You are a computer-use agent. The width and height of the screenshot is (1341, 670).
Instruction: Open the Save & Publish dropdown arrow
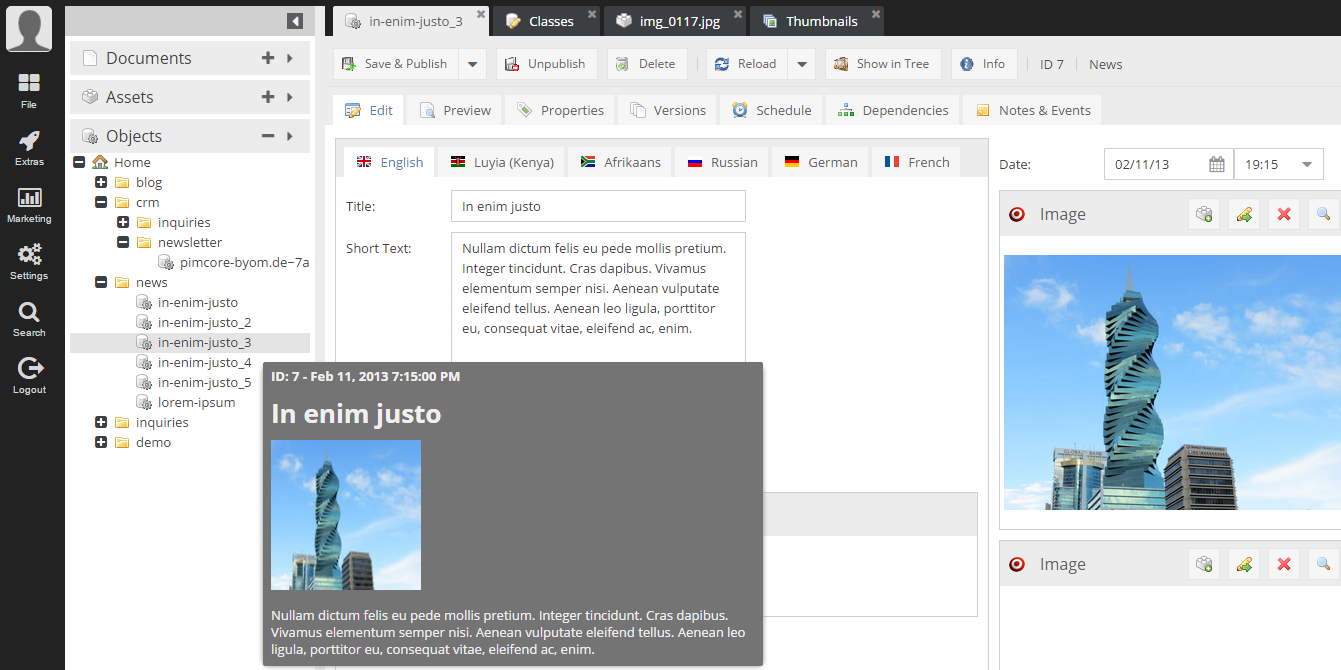point(473,64)
